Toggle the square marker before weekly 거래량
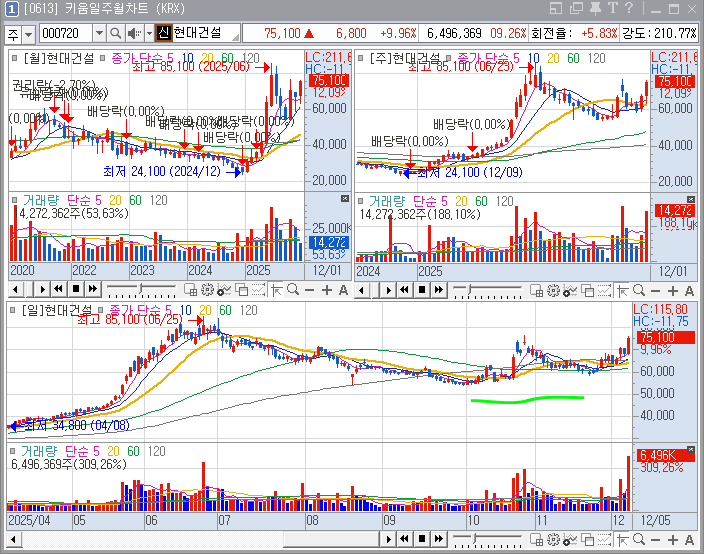The height and width of the screenshot is (554, 704). tap(361, 201)
